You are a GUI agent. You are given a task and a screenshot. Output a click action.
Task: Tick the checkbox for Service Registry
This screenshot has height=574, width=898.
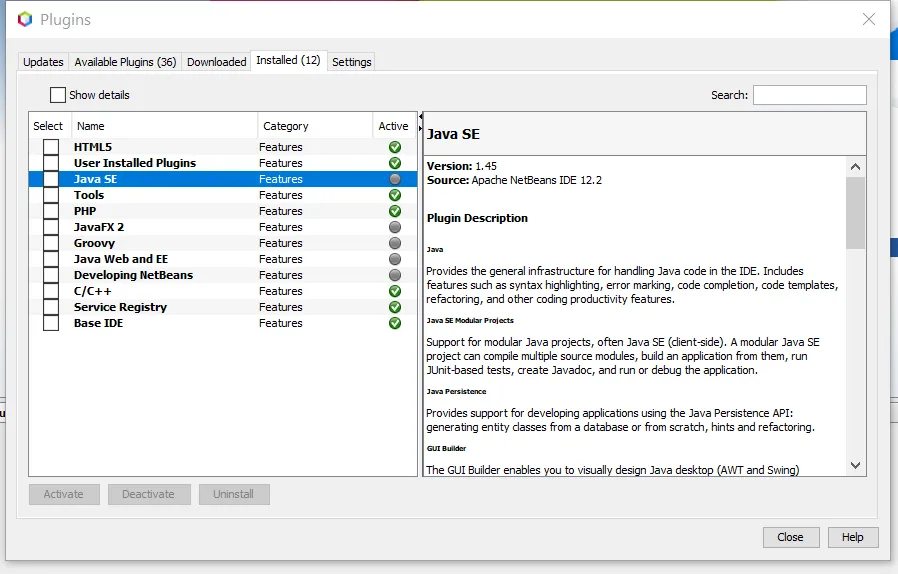(51, 308)
